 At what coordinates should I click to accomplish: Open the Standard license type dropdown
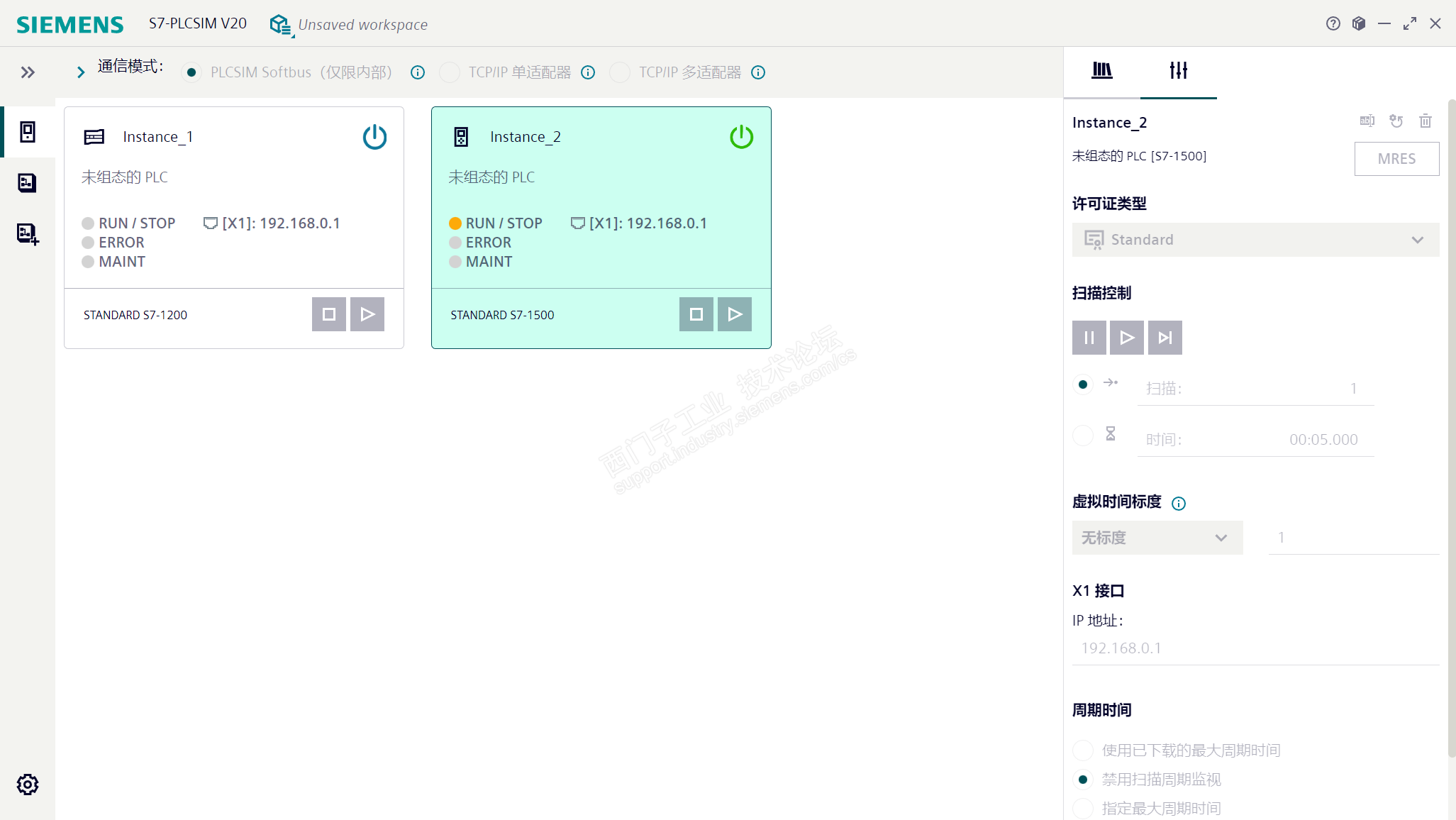click(x=1255, y=240)
